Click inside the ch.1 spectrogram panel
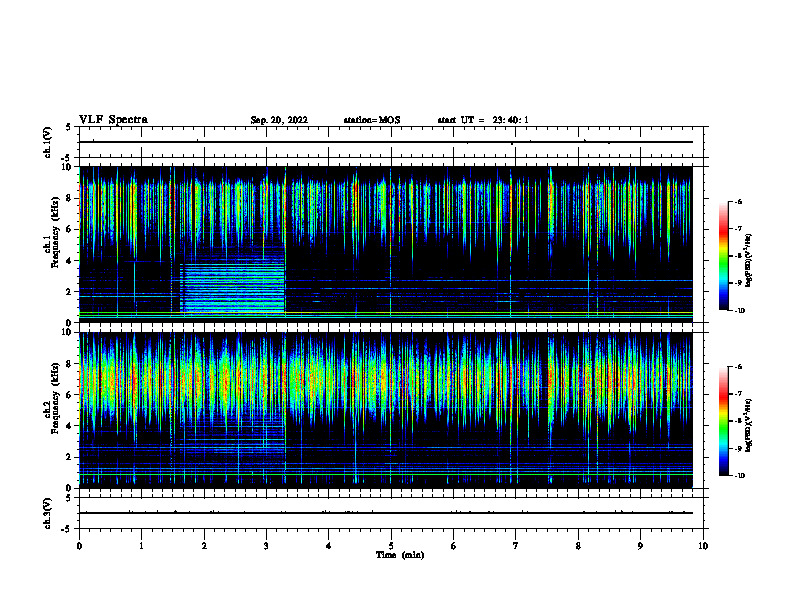Viewport: 792px width, 612px height. [386, 244]
